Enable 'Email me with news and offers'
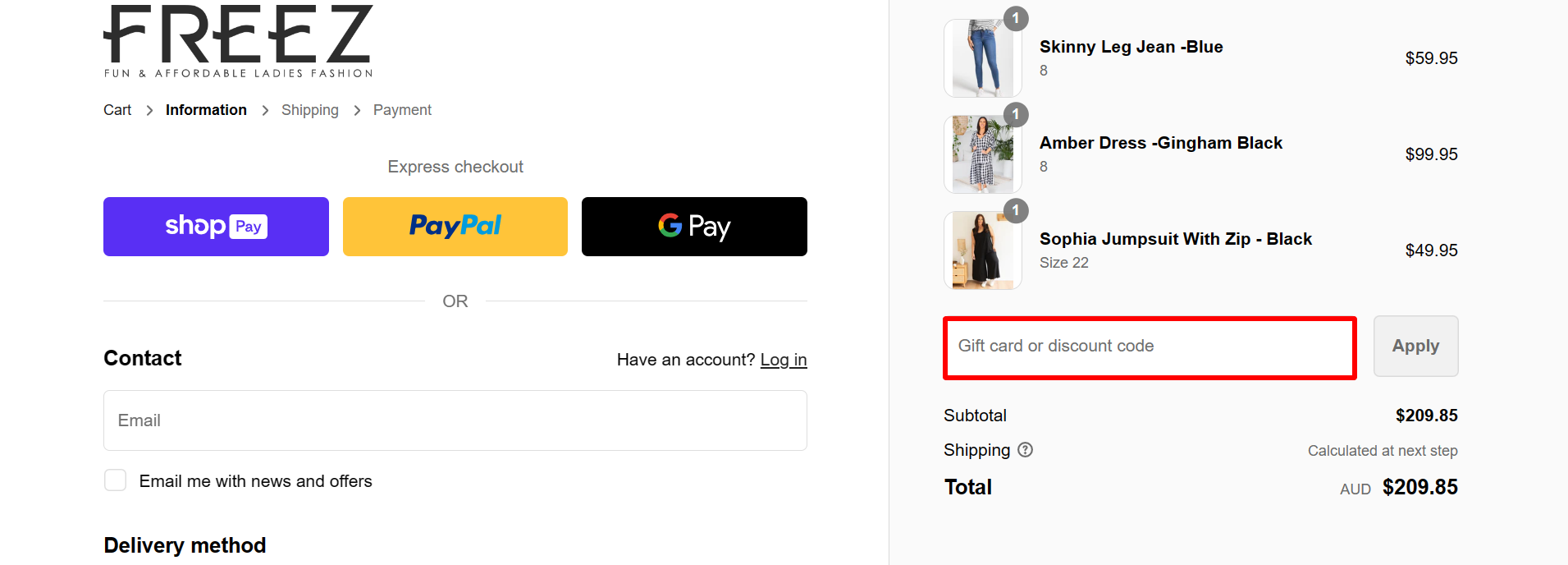Screen dimensions: 1568x565 [115, 480]
